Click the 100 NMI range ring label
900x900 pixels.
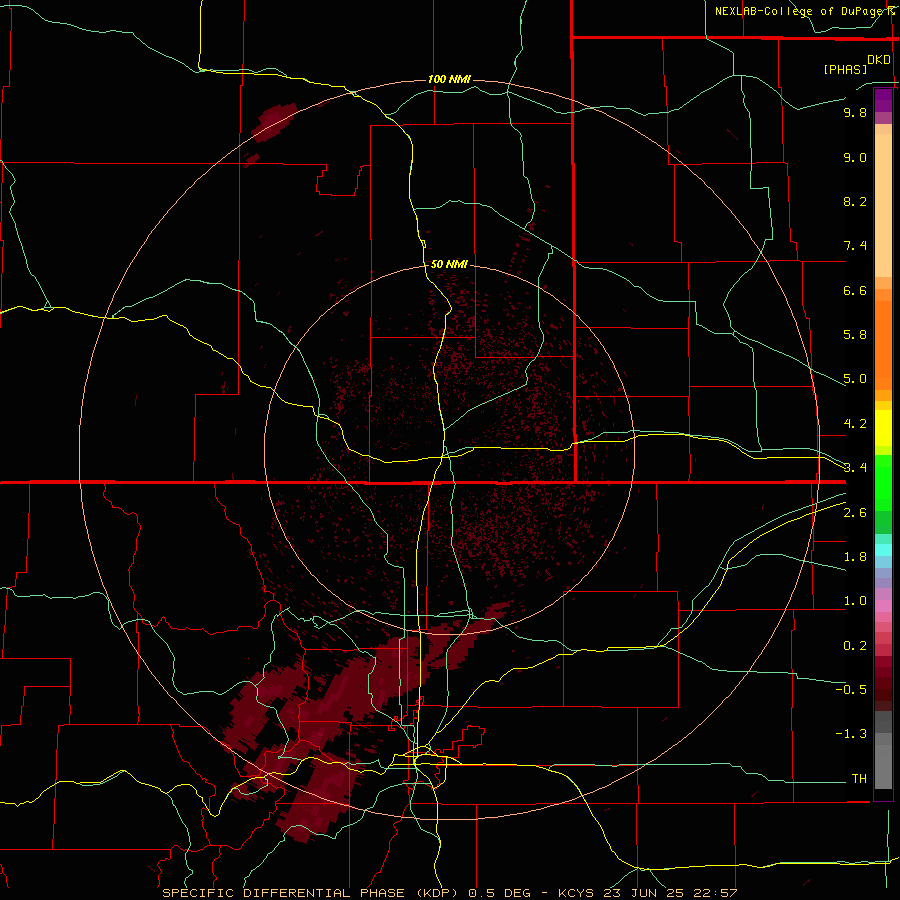[x=449, y=79]
